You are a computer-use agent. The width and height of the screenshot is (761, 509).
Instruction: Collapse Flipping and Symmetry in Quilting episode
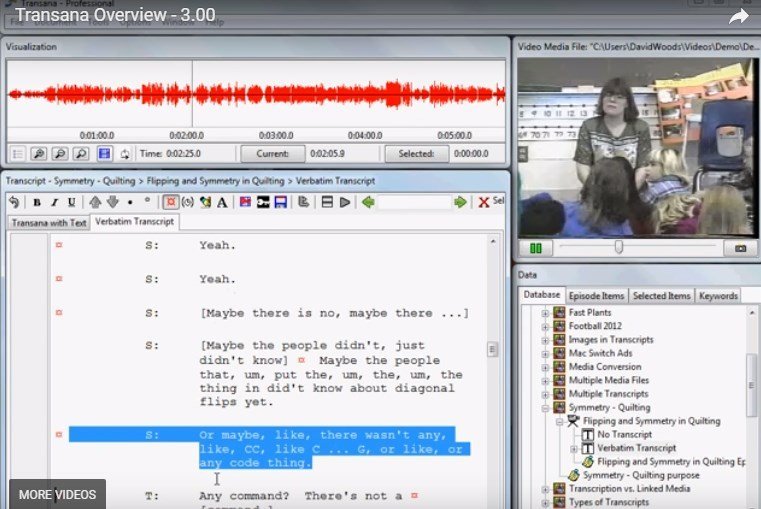[x=559, y=422]
